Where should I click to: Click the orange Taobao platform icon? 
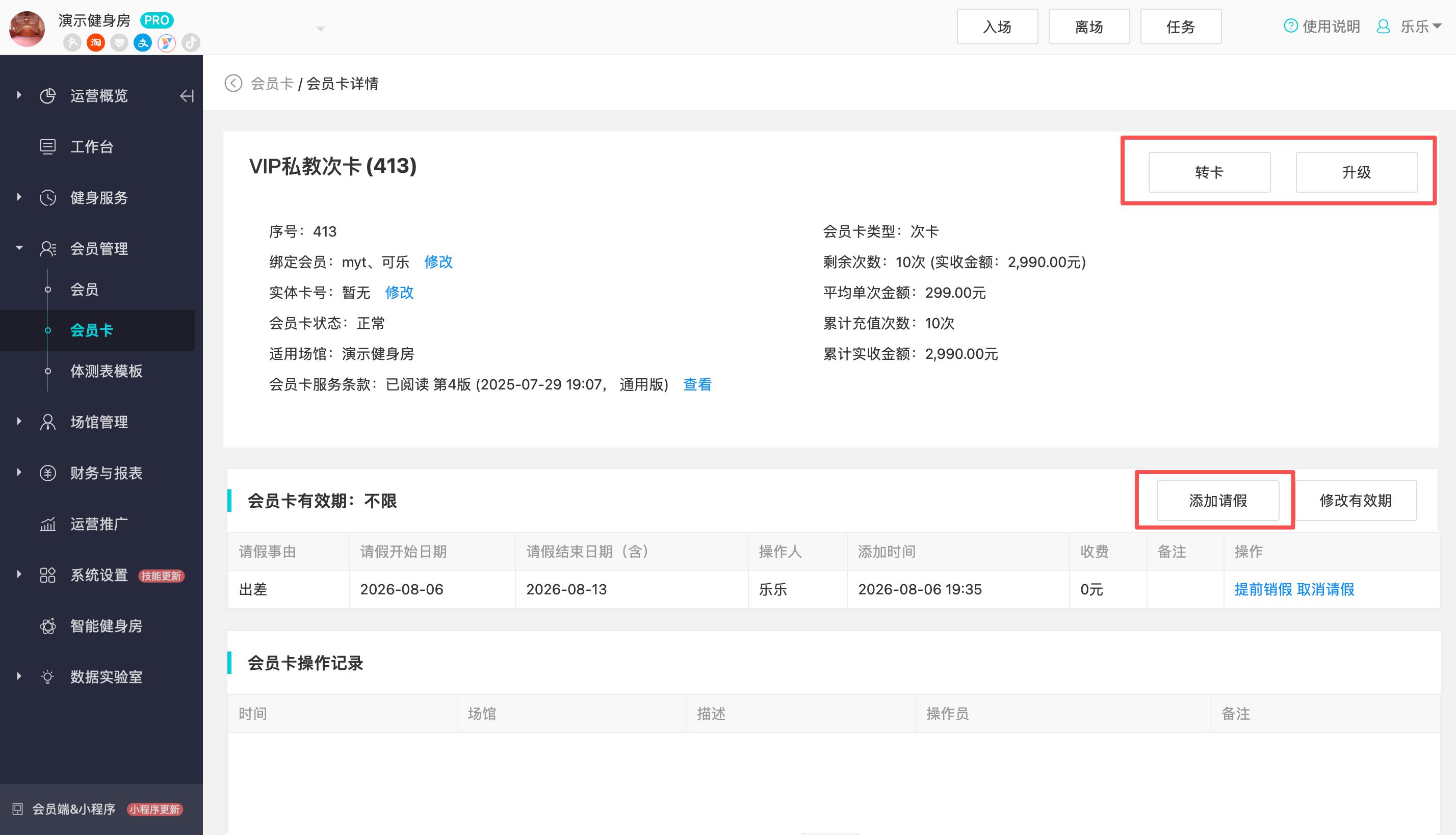tap(96, 42)
